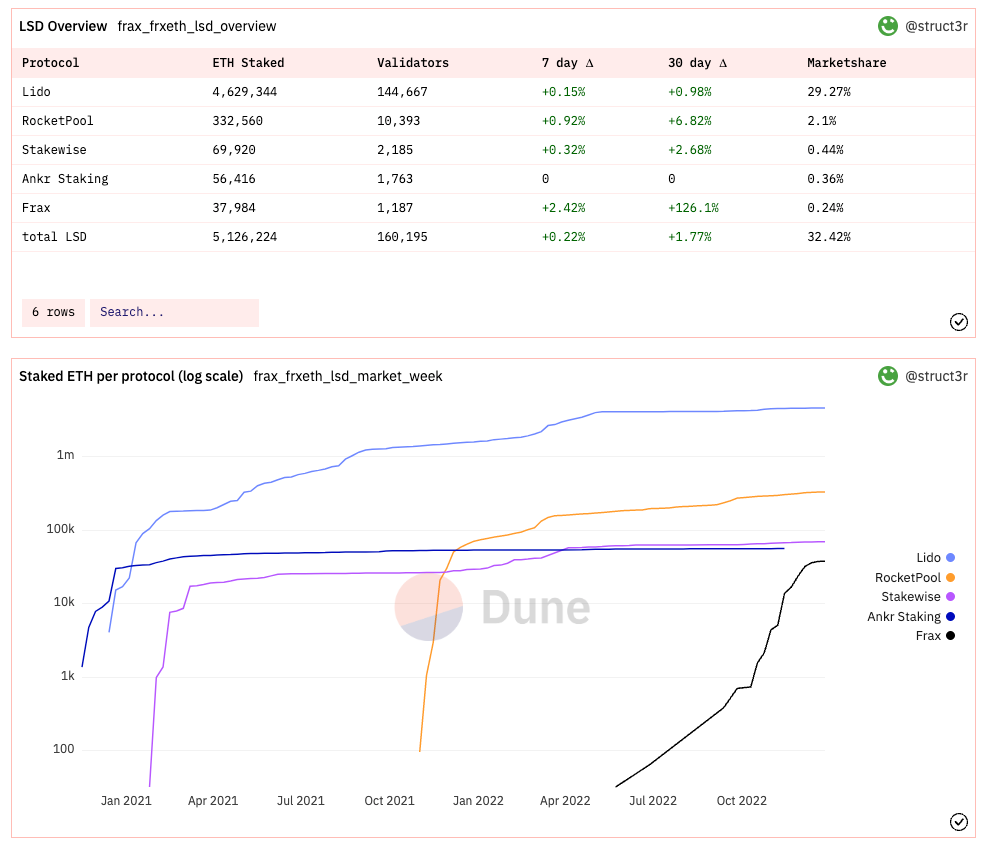Screen dimensions: 992x850
Task: Click the checkmark icon below the table
Action: (958, 321)
